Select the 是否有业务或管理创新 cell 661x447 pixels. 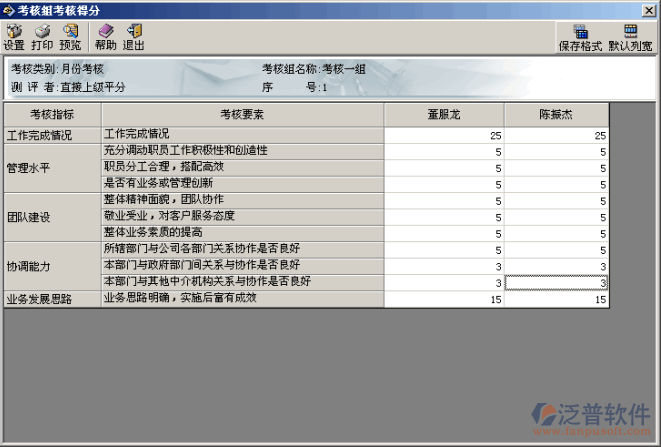pos(242,183)
